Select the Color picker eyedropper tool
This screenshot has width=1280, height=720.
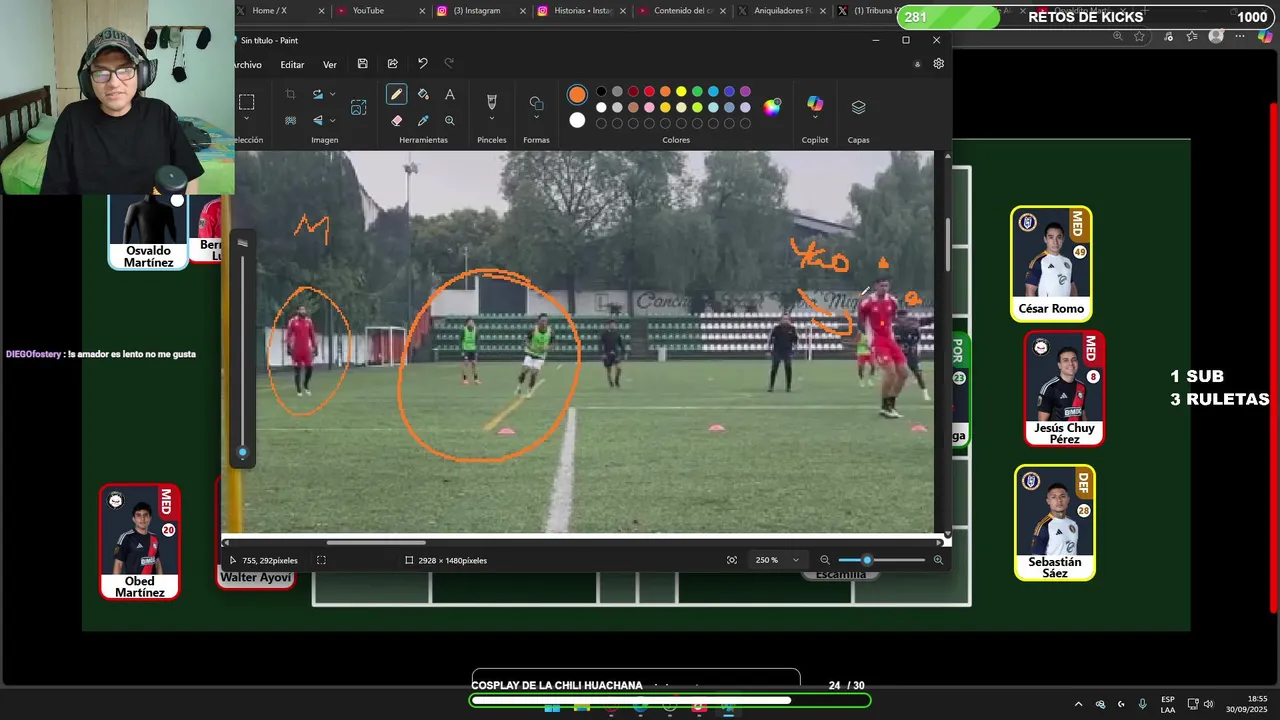coord(423,120)
